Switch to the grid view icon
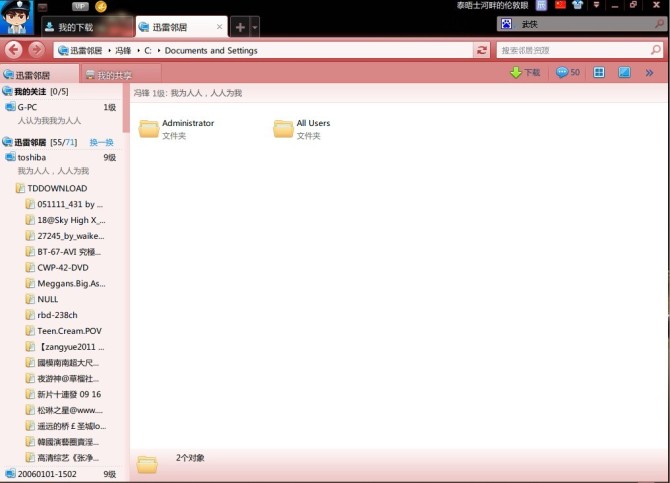Image resolution: width=670 pixels, height=483 pixels. point(599,72)
